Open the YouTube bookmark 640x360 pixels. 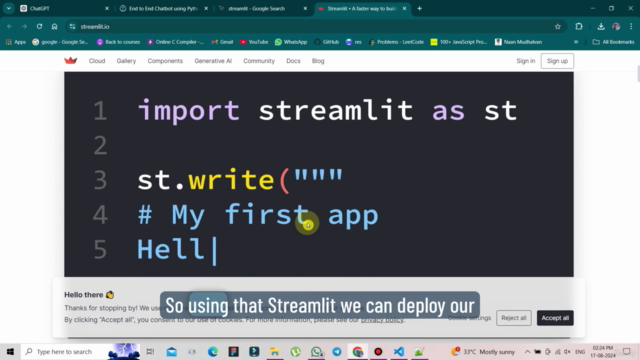254,42
